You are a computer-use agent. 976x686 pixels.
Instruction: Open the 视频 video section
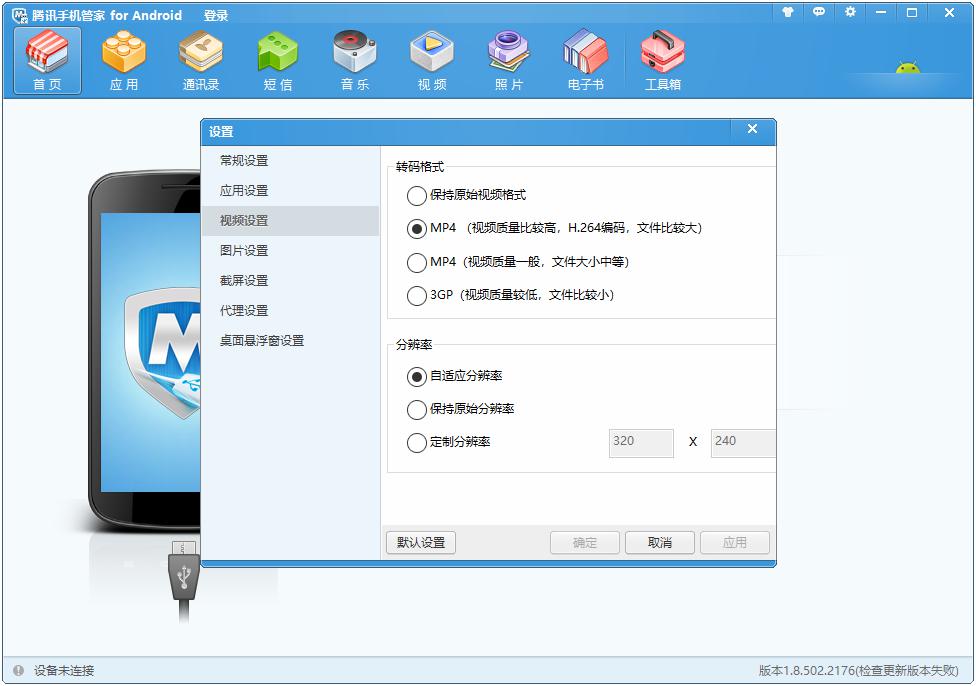432,61
